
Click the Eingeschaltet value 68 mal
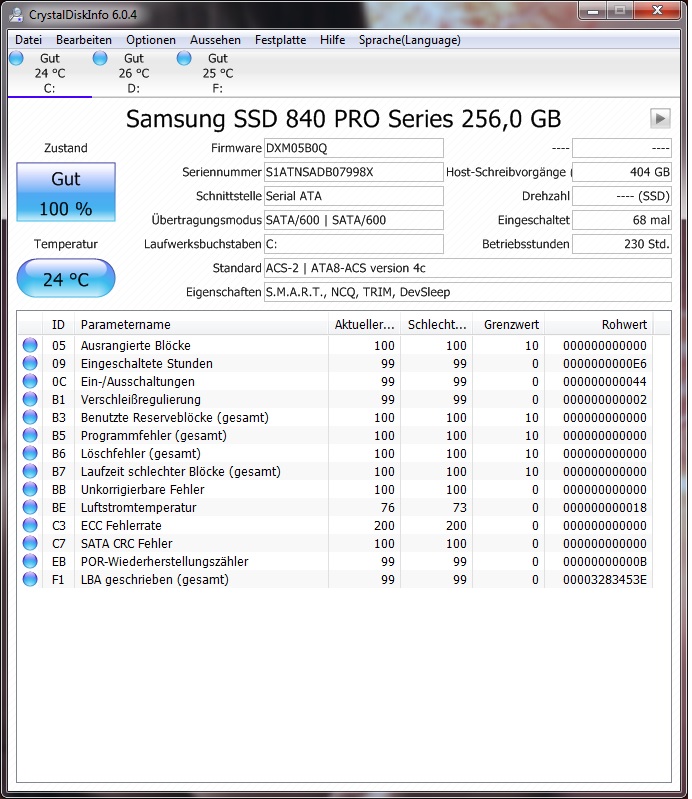click(x=622, y=220)
